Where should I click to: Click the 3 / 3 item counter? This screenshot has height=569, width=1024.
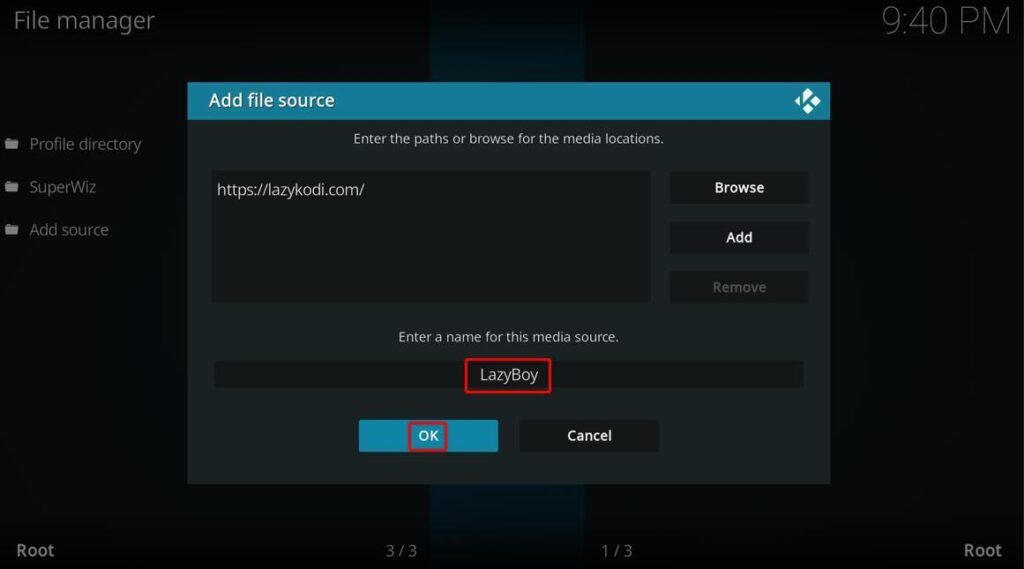(x=401, y=551)
